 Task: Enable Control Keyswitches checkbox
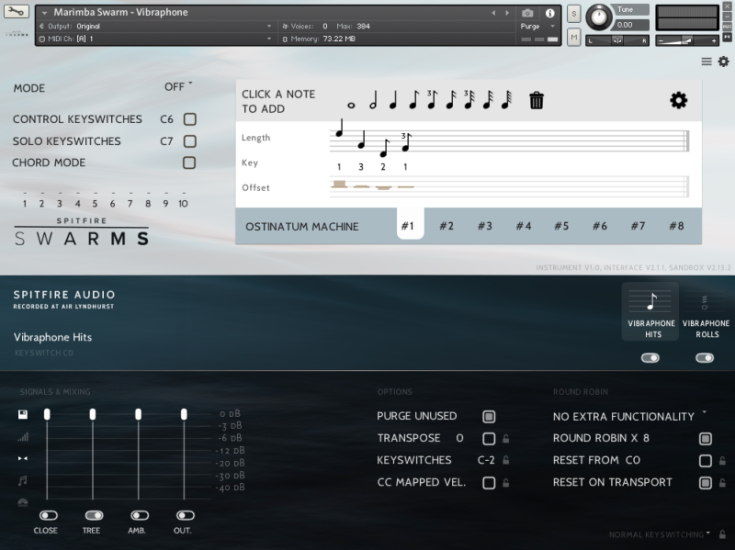(190, 119)
